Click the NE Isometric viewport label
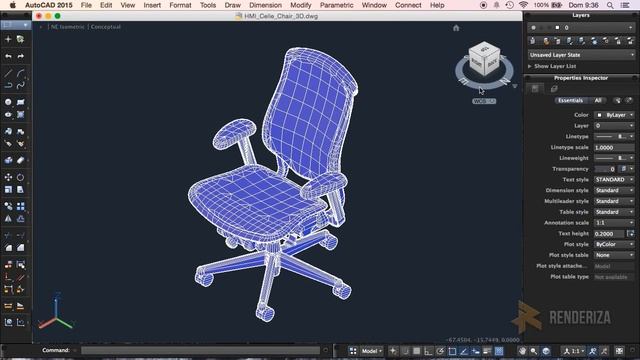The image size is (640, 360). (x=68, y=27)
